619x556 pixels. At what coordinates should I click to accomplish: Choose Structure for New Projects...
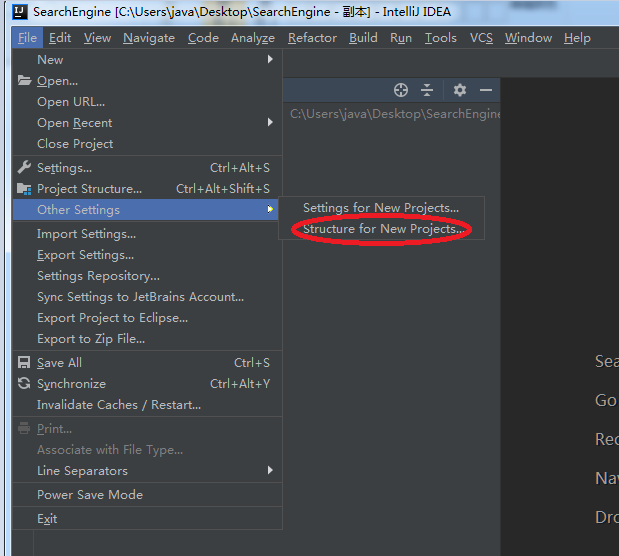tap(381, 229)
